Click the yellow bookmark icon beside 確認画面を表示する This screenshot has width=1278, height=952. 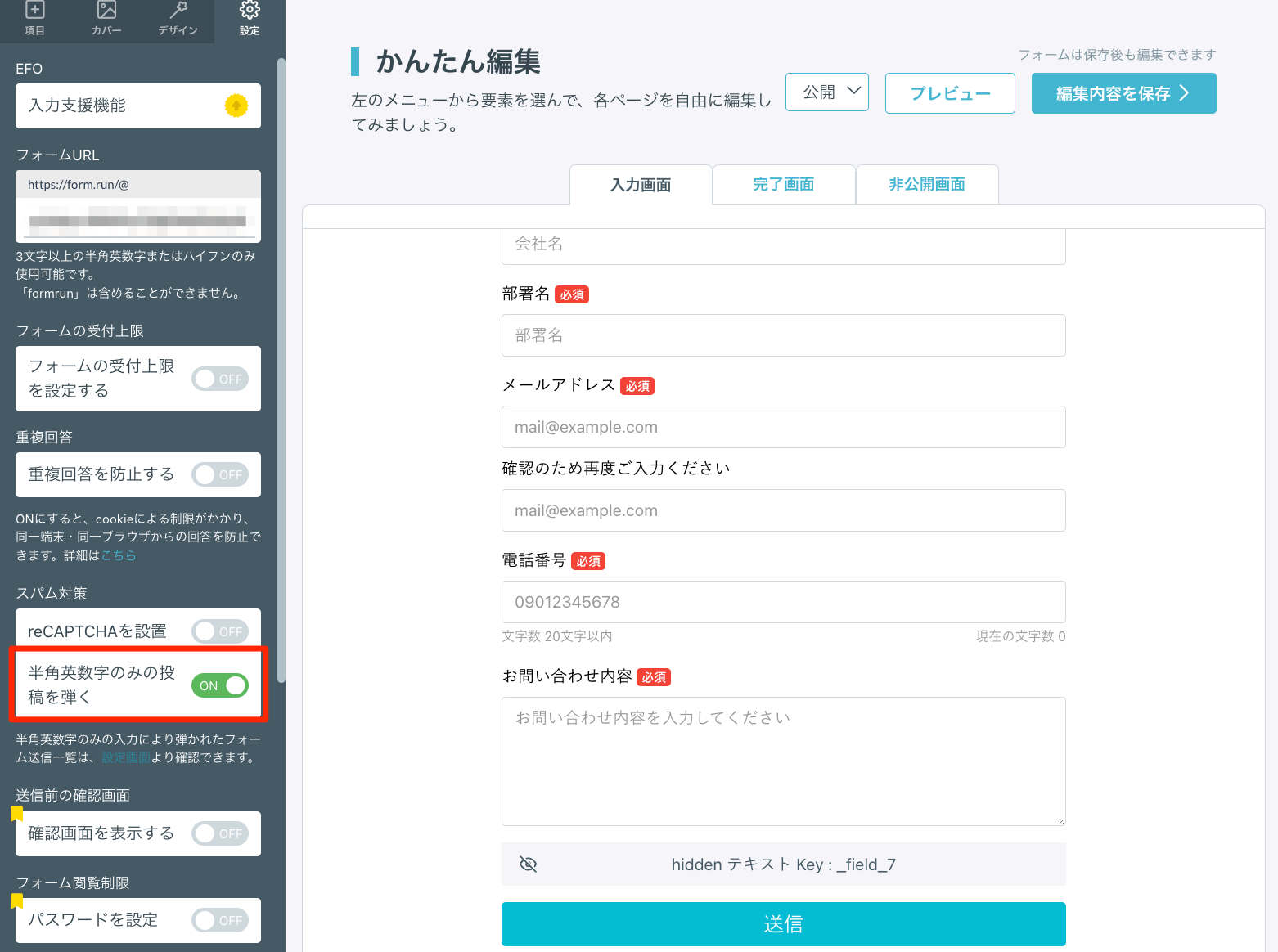click(16, 813)
